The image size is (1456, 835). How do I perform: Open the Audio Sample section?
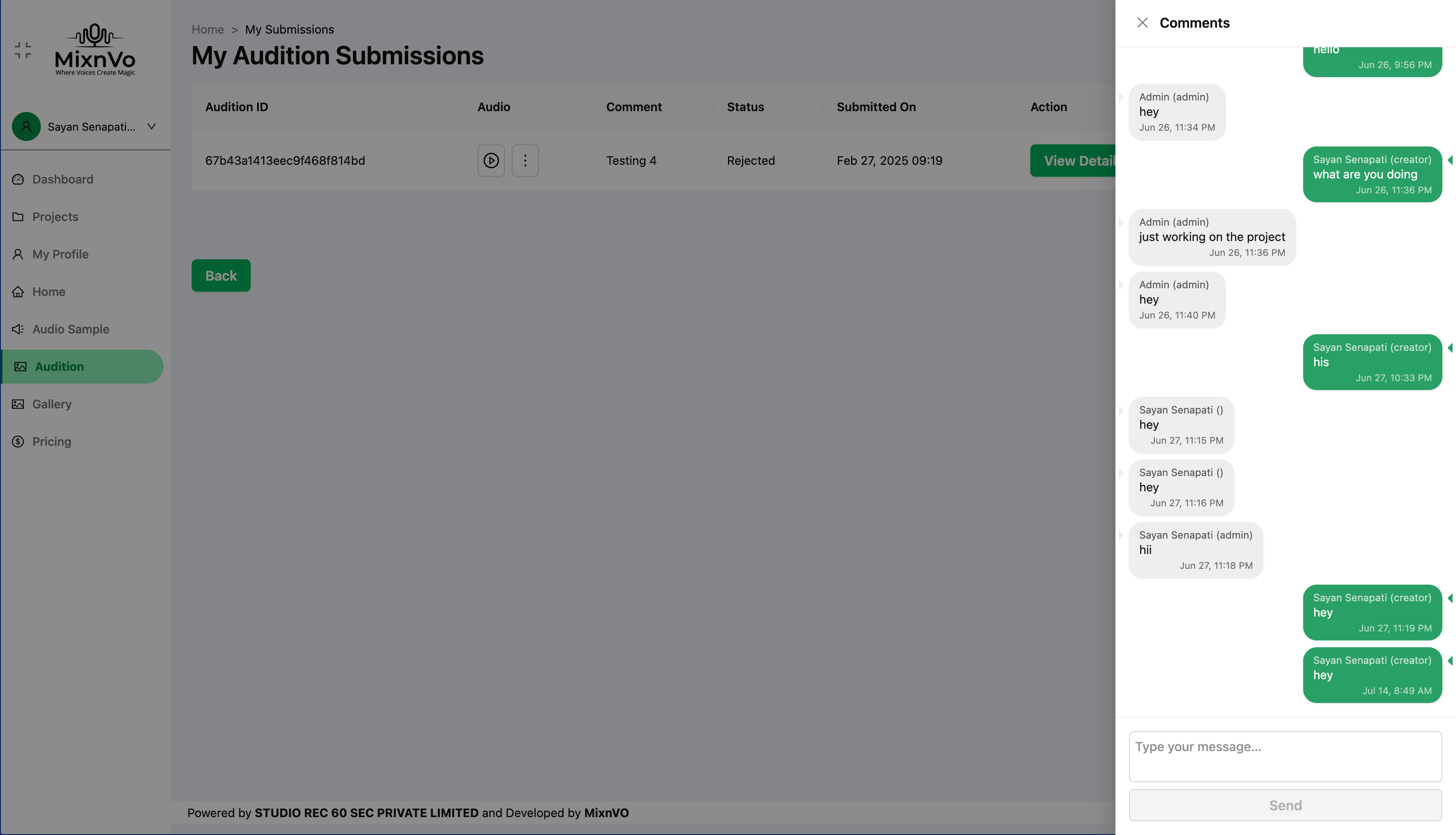[x=71, y=329]
